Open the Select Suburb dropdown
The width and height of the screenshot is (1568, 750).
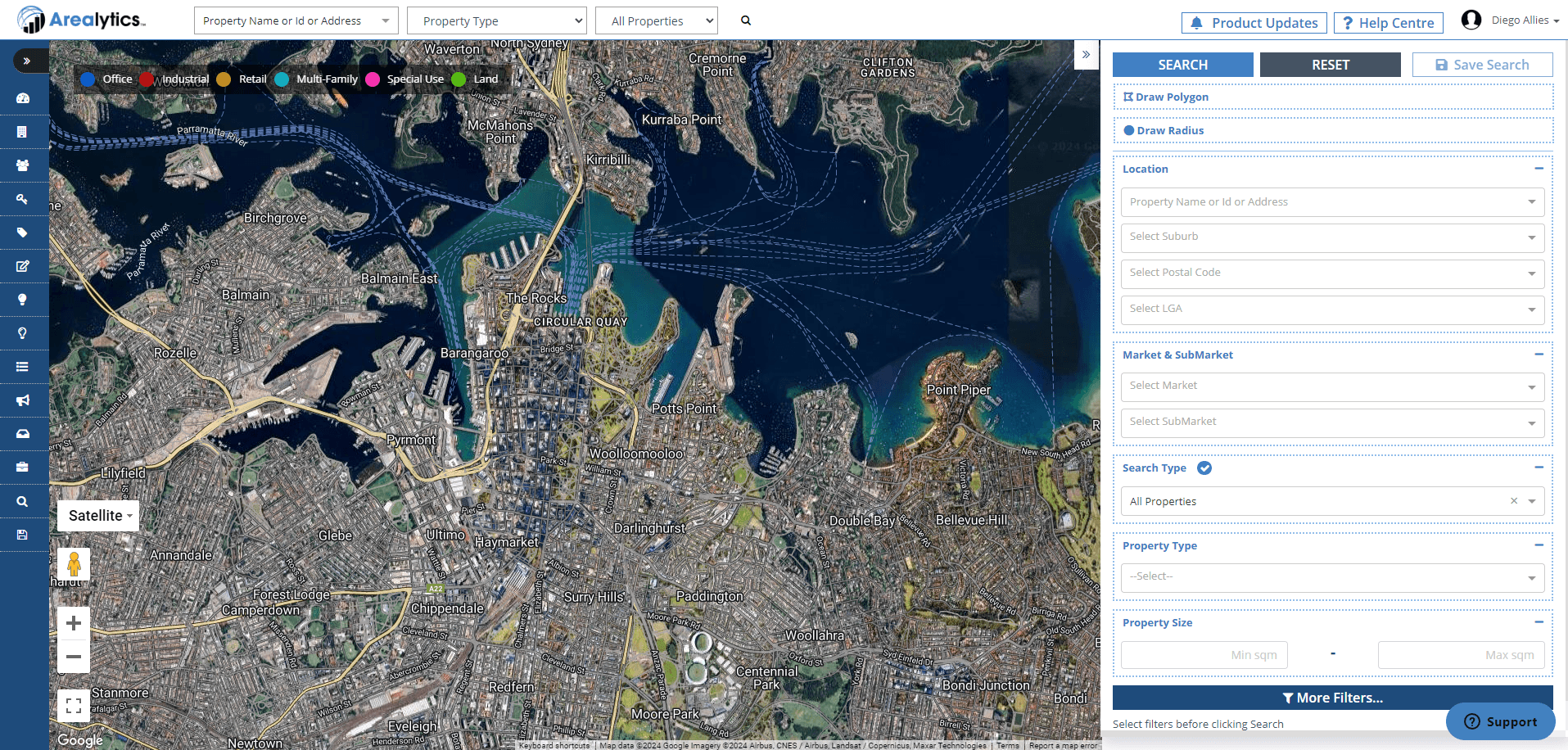pyautogui.click(x=1332, y=237)
